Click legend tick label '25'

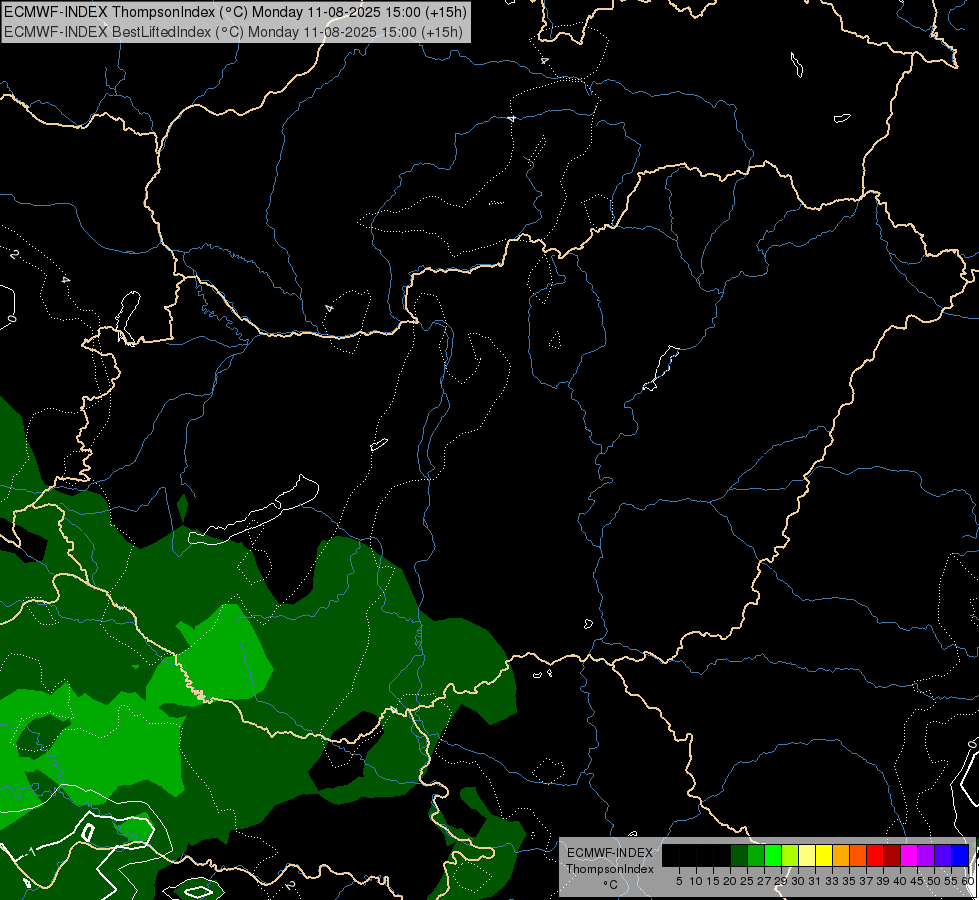(747, 881)
